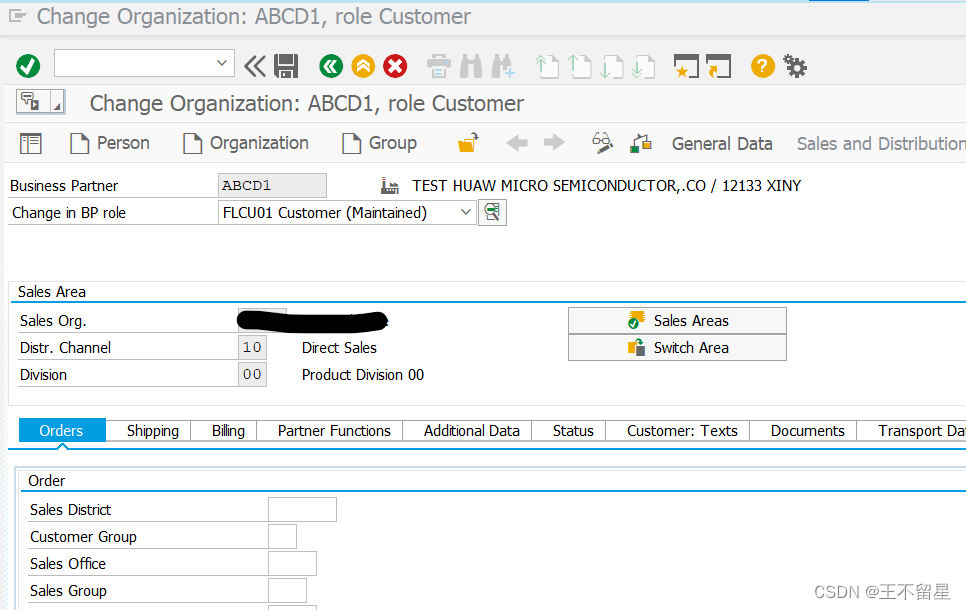The image size is (966, 610).
Task: Switch to the Shipping tab
Action: click(152, 431)
